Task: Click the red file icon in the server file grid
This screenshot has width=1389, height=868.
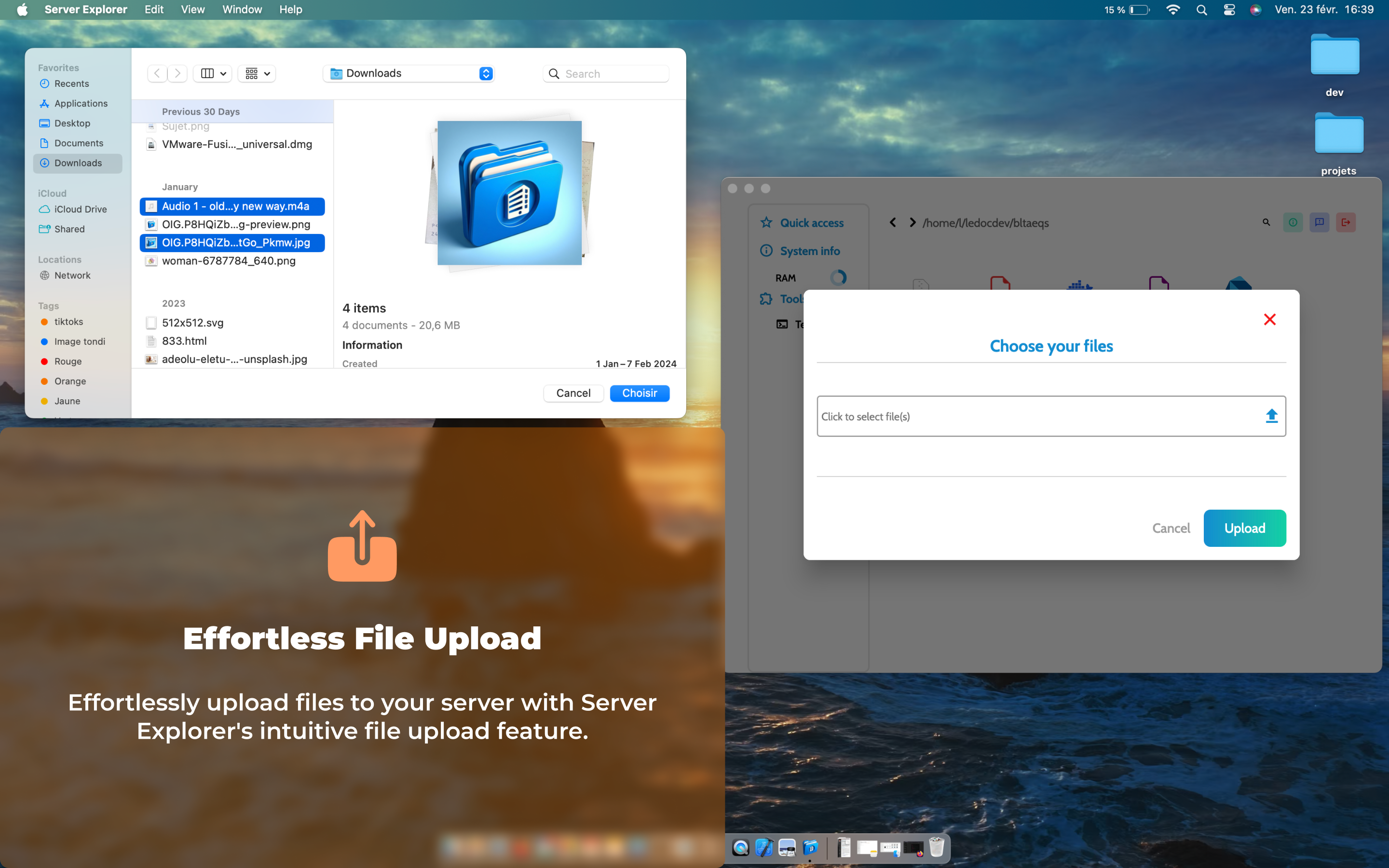Action: coord(1000,283)
